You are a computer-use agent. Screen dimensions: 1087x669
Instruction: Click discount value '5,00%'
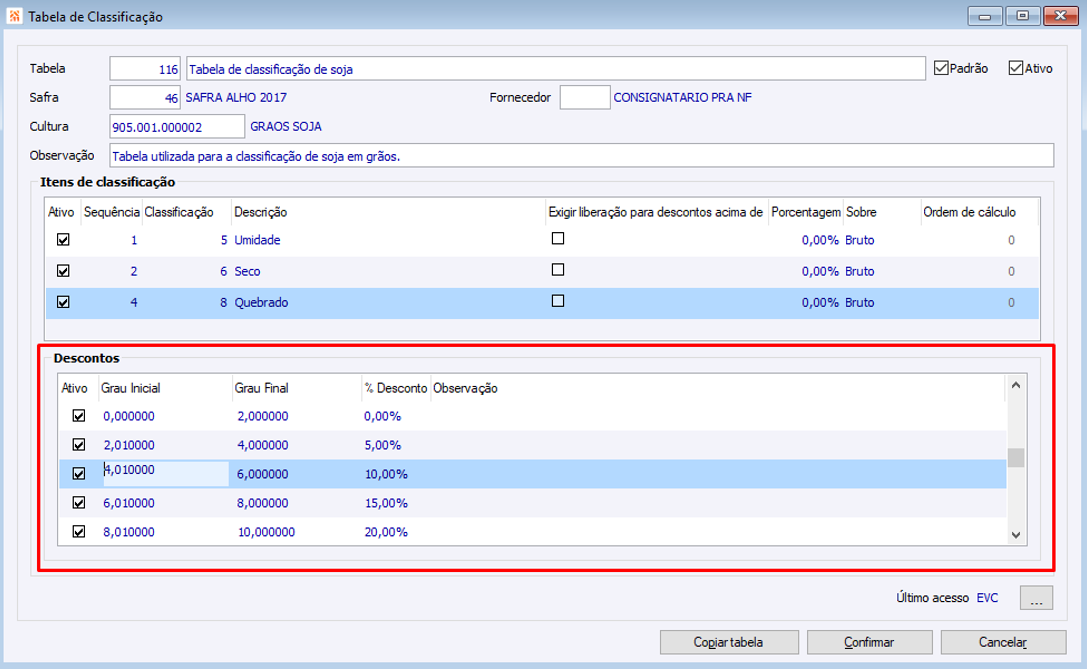(383, 445)
